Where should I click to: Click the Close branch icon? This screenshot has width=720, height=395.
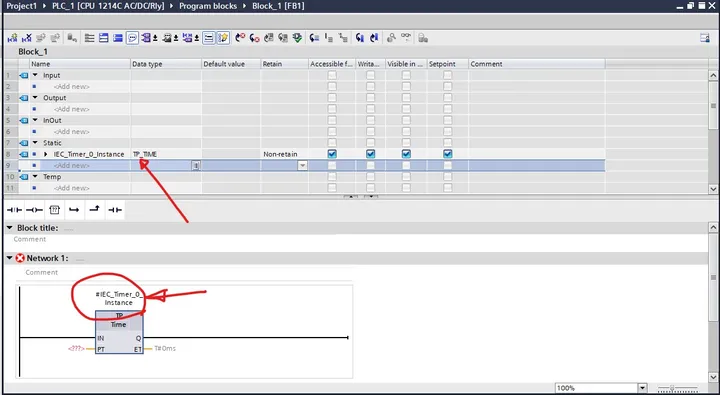(x=94, y=210)
